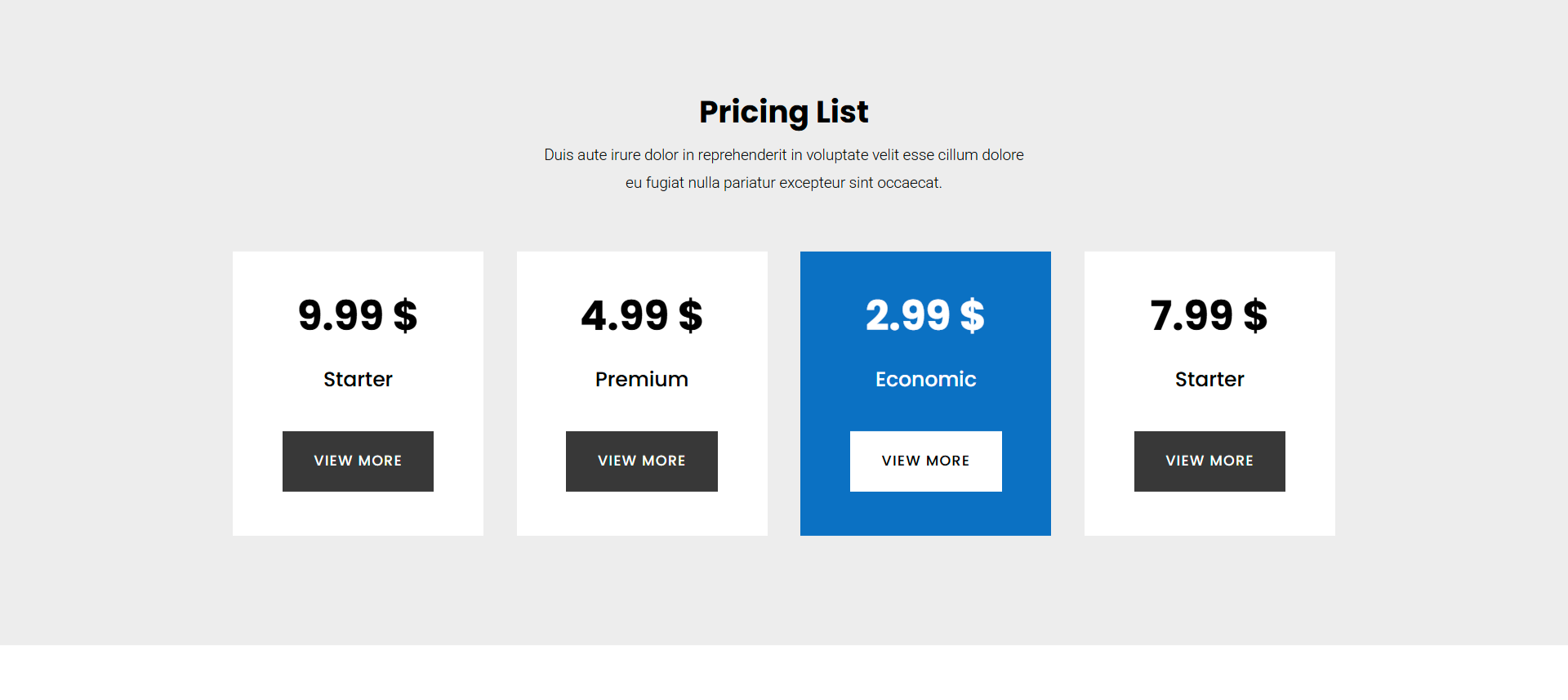Screen dimensions: 1568x700
Task: Open View More under the Premium plan
Action: tap(641, 461)
